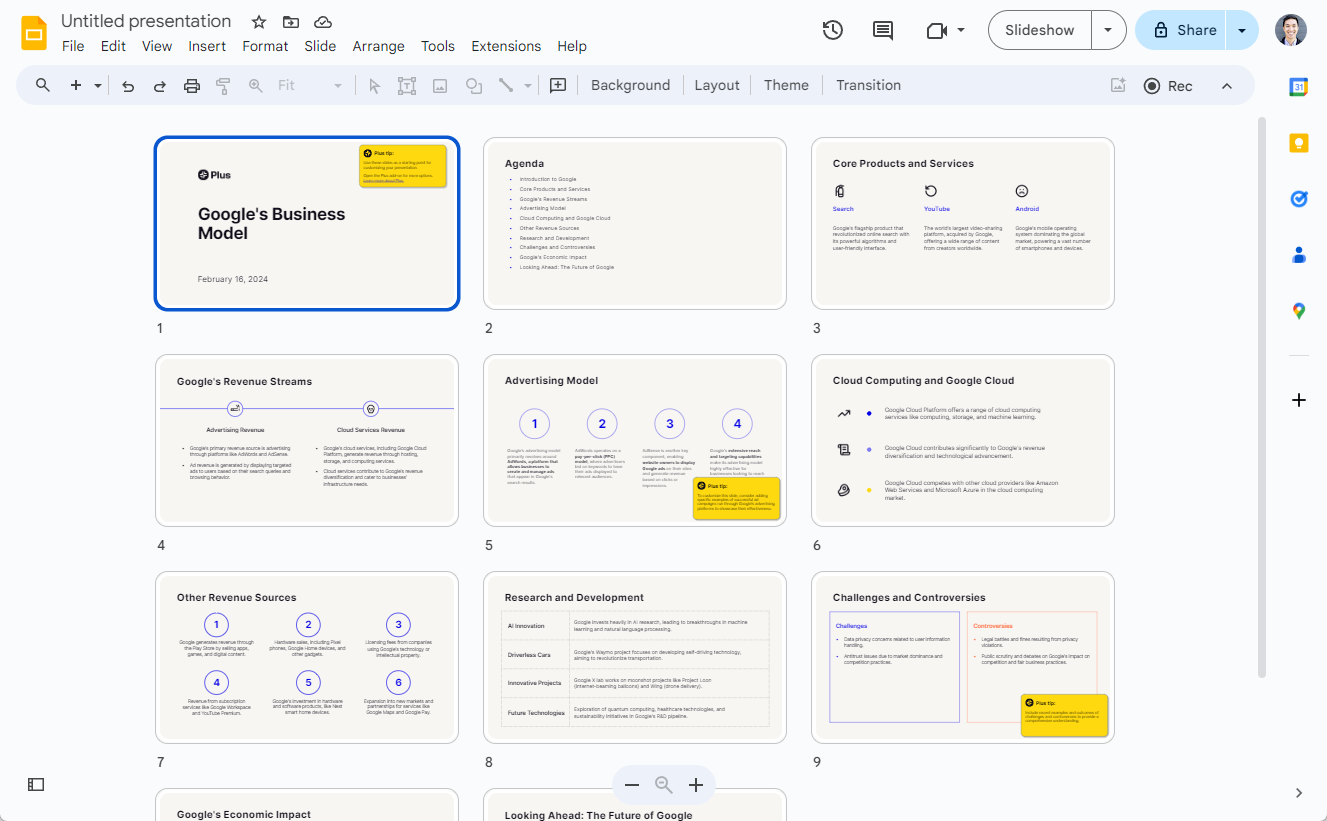This screenshot has width=1327, height=821.
Task: Select the text box tool
Action: [x=407, y=86]
